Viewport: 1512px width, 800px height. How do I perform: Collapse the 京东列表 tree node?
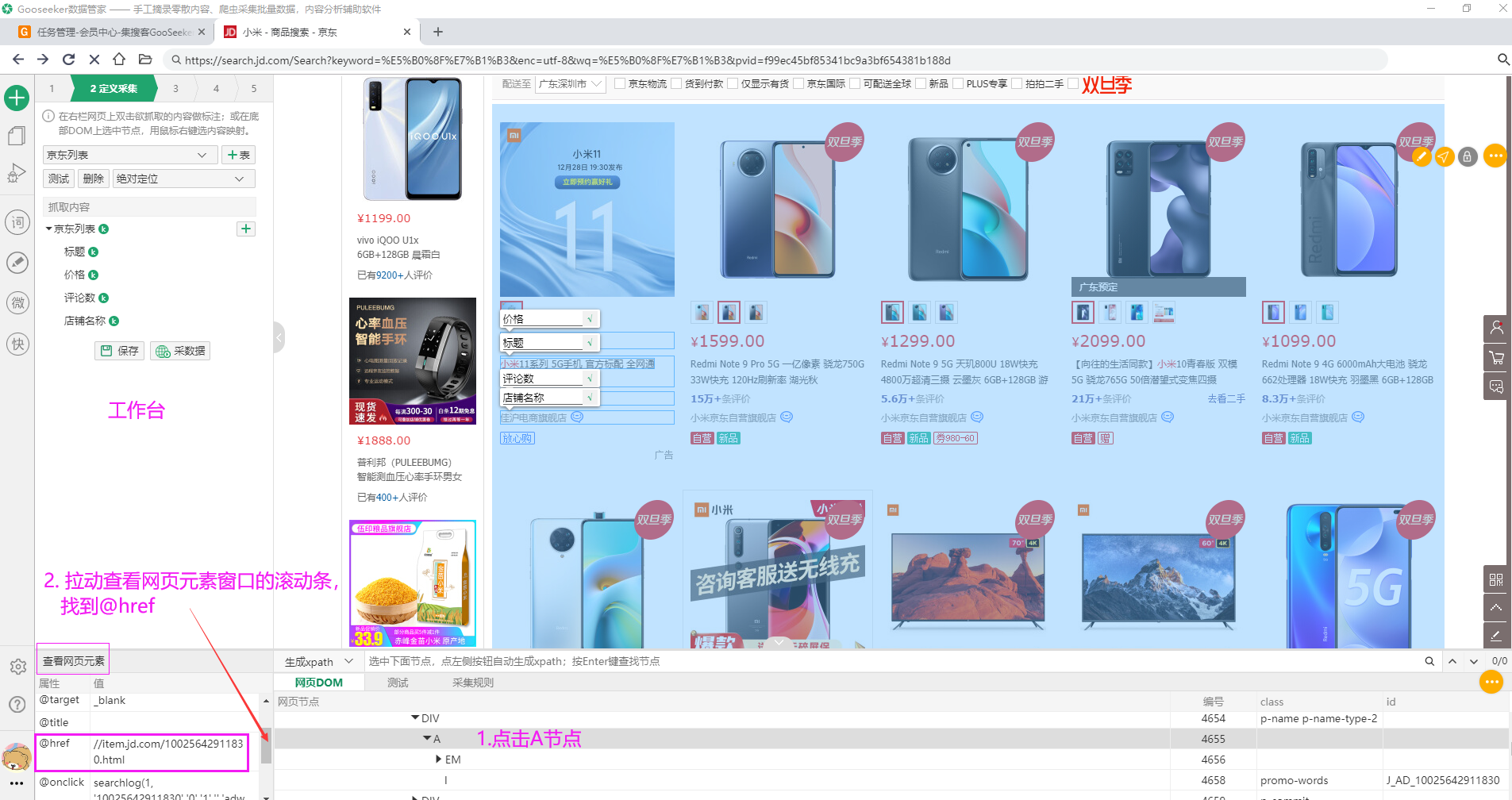point(48,229)
